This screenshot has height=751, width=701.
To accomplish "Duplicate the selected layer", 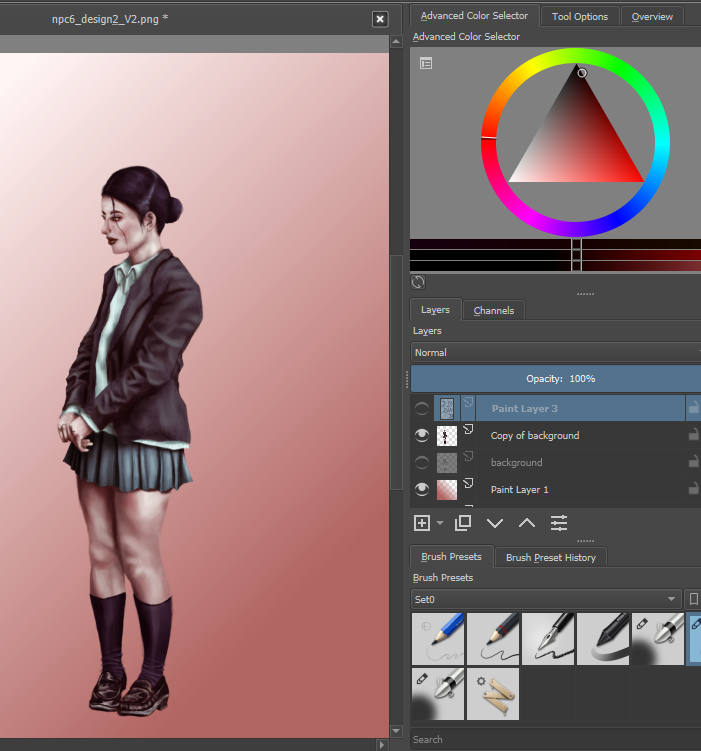I will coord(462,523).
